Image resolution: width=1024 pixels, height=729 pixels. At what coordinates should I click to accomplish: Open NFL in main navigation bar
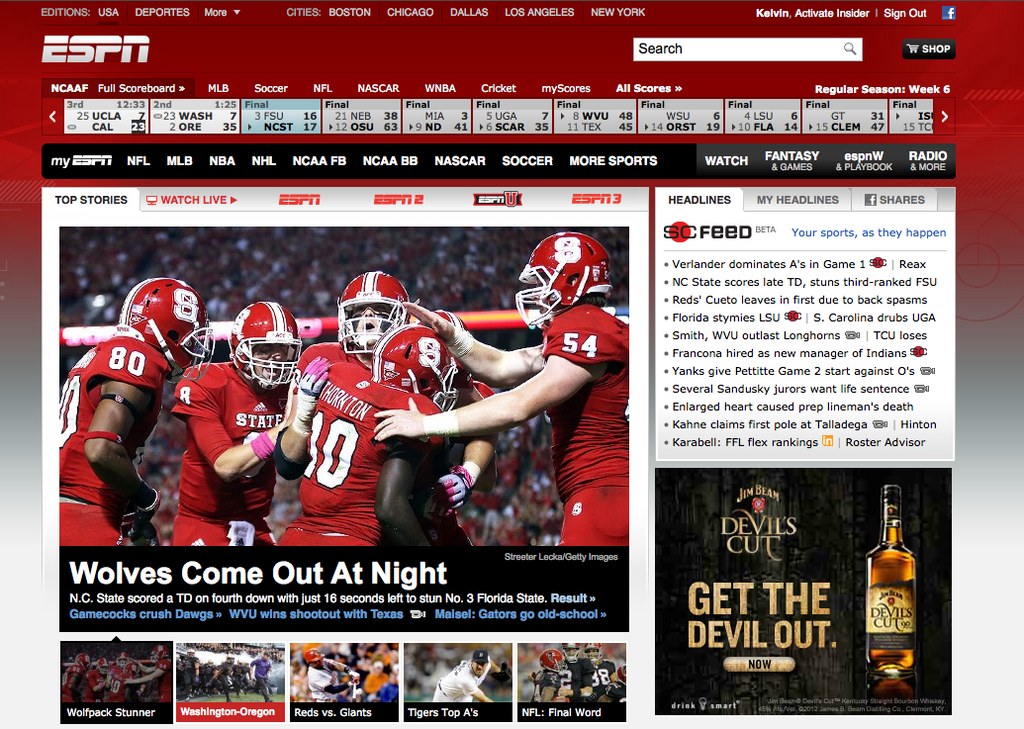(x=138, y=161)
